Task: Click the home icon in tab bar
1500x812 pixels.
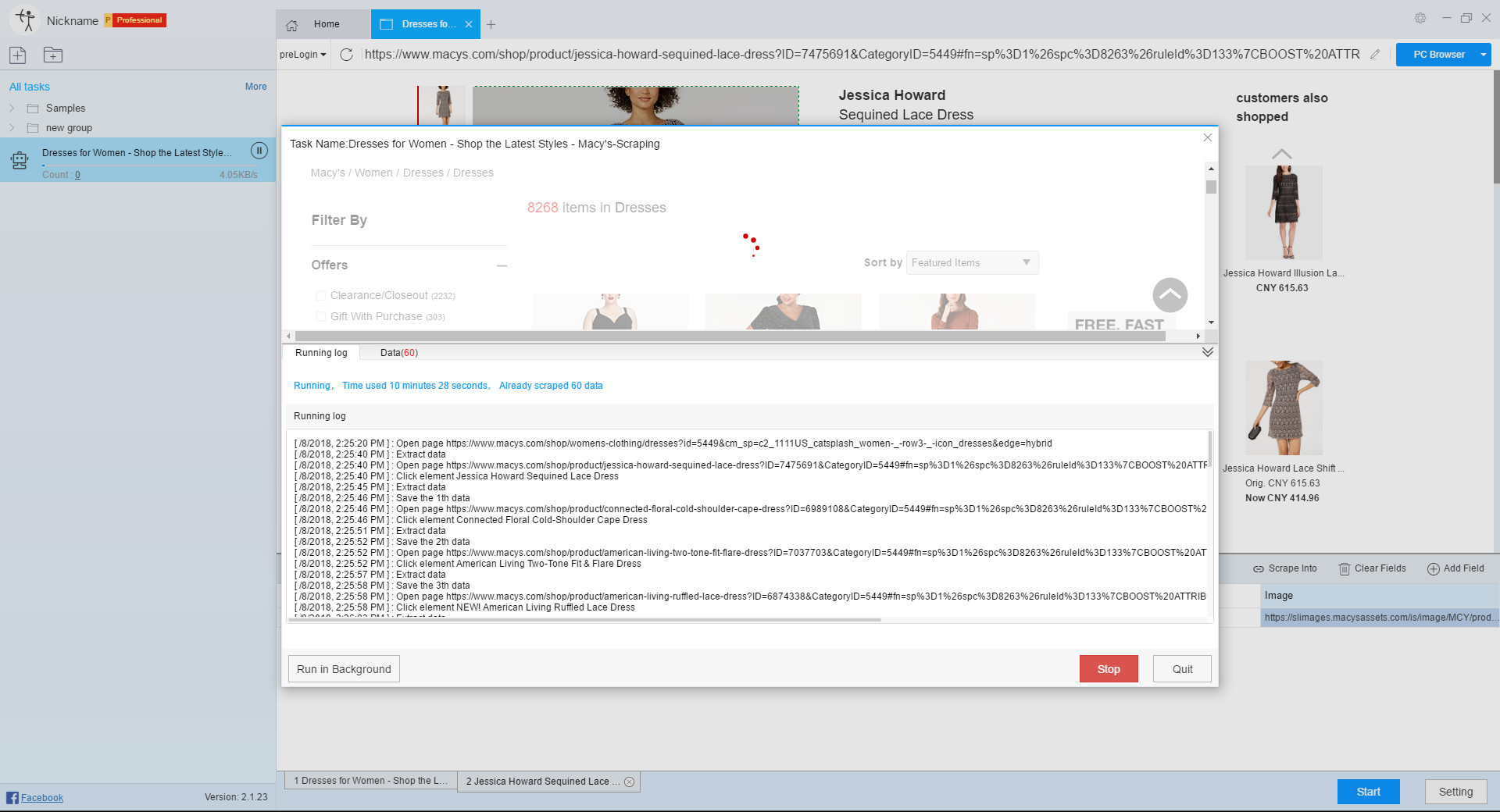Action: 292,25
